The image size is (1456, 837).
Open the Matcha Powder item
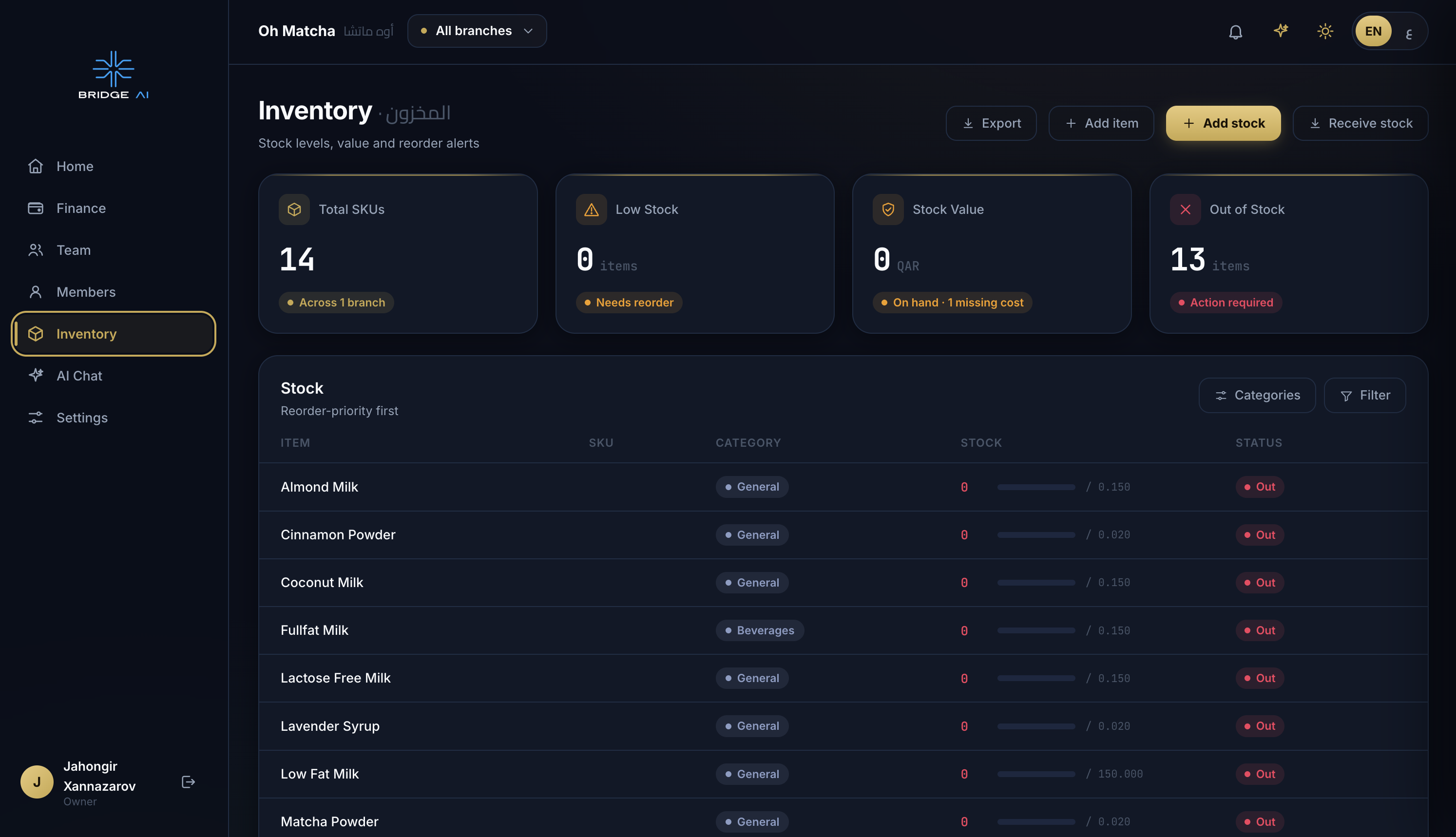point(843,818)
